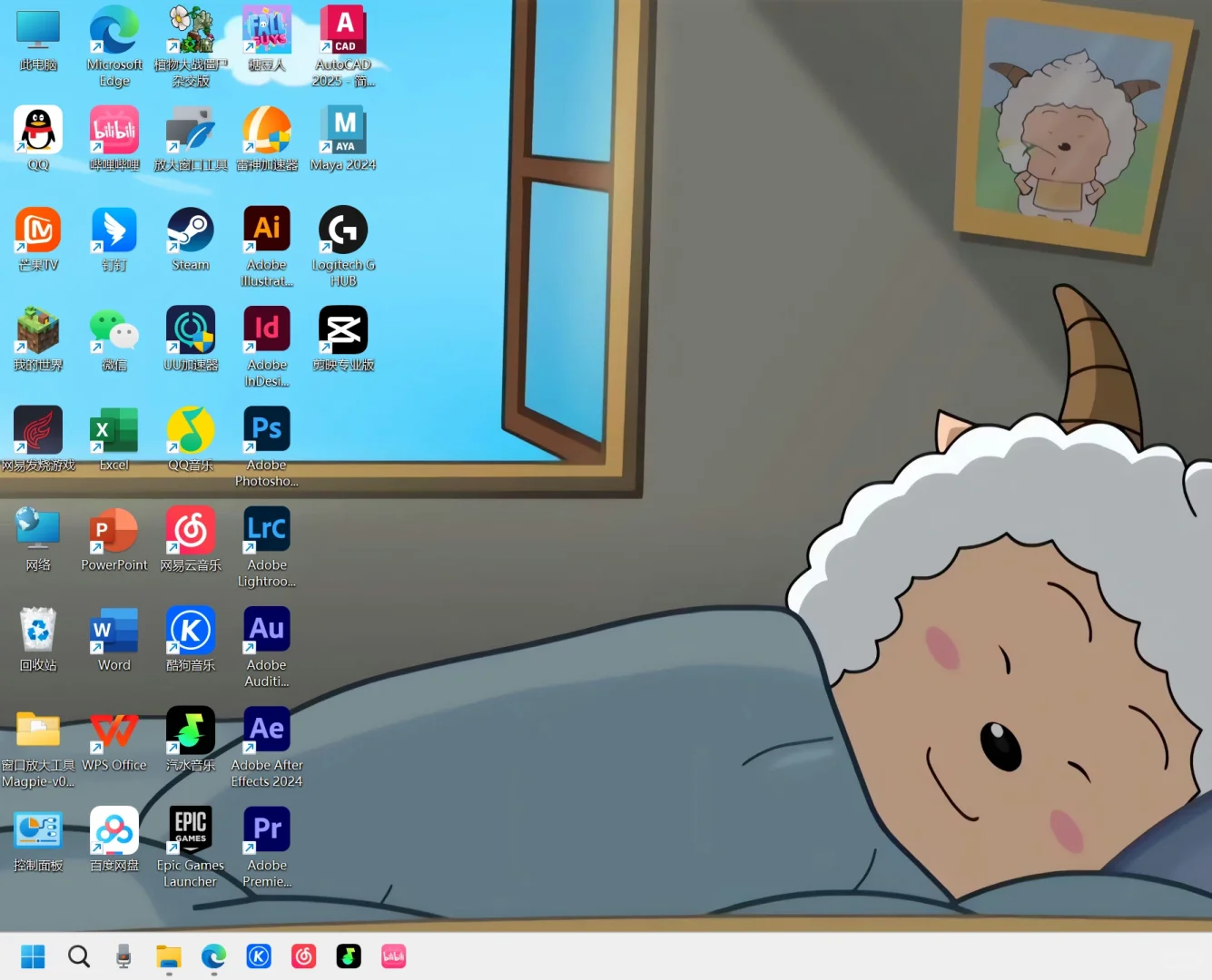This screenshot has width=1212, height=980.
Task: Select the 我的世界 Minecraft shortcut
Action: (38, 339)
